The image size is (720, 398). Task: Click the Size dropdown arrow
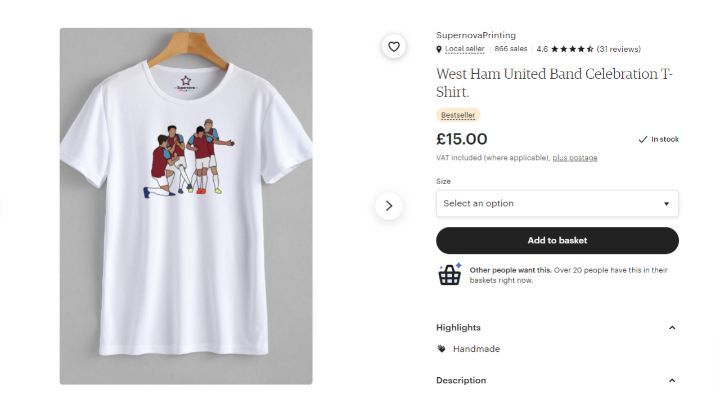(666, 204)
